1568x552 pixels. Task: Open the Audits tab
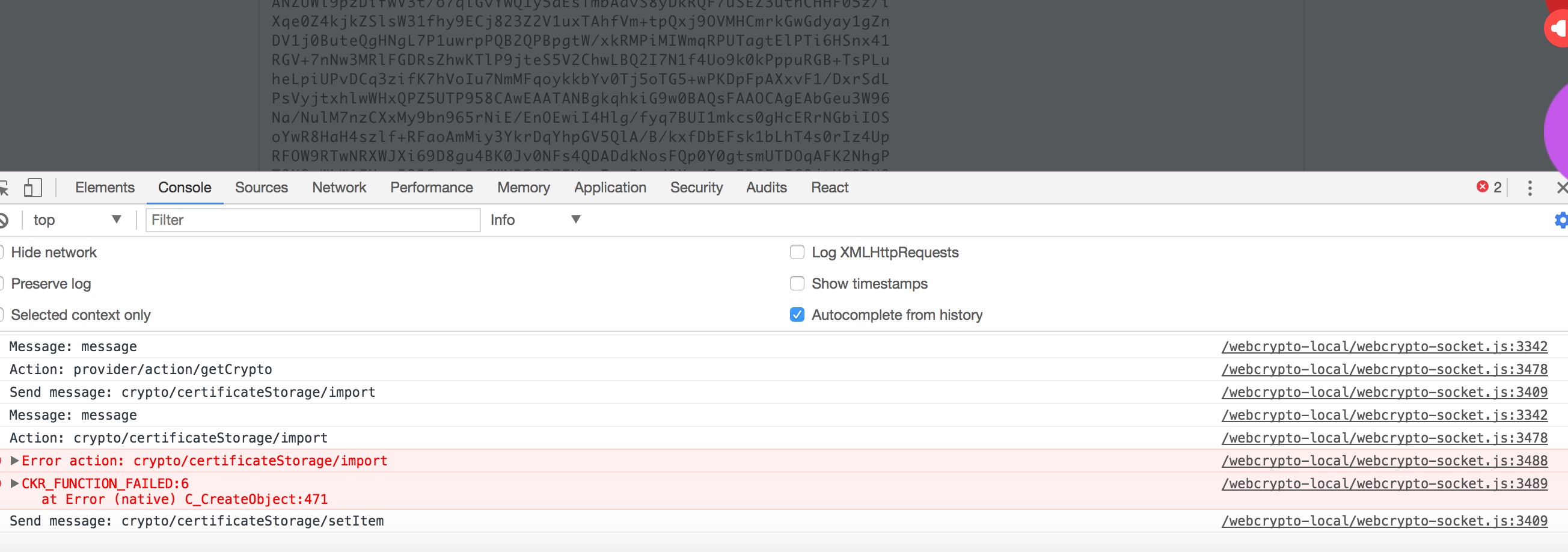(767, 188)
